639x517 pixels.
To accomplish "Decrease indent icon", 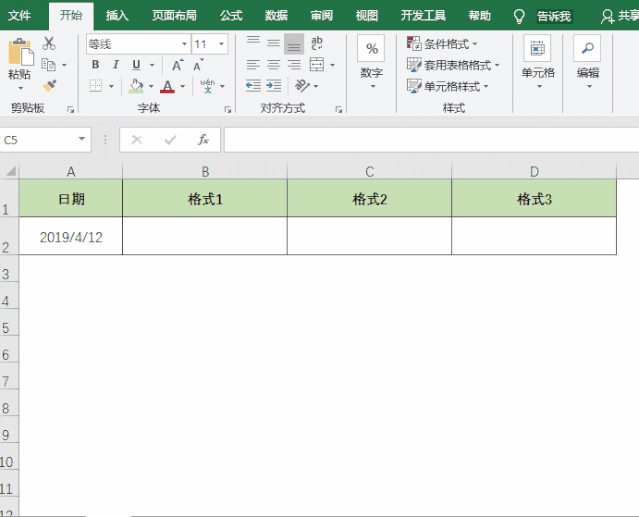I will (253, 86).
